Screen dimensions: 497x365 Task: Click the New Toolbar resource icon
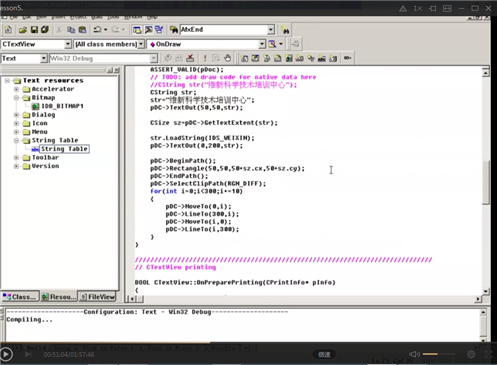click(x=300, y=58)
